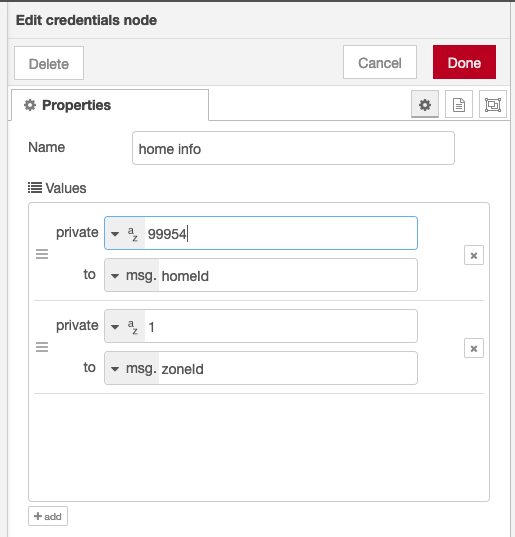Remove the homeId value row
Image resolution: width=515 pixels, height=537 pixels.
pyautogui.click(x=474, y=255)
